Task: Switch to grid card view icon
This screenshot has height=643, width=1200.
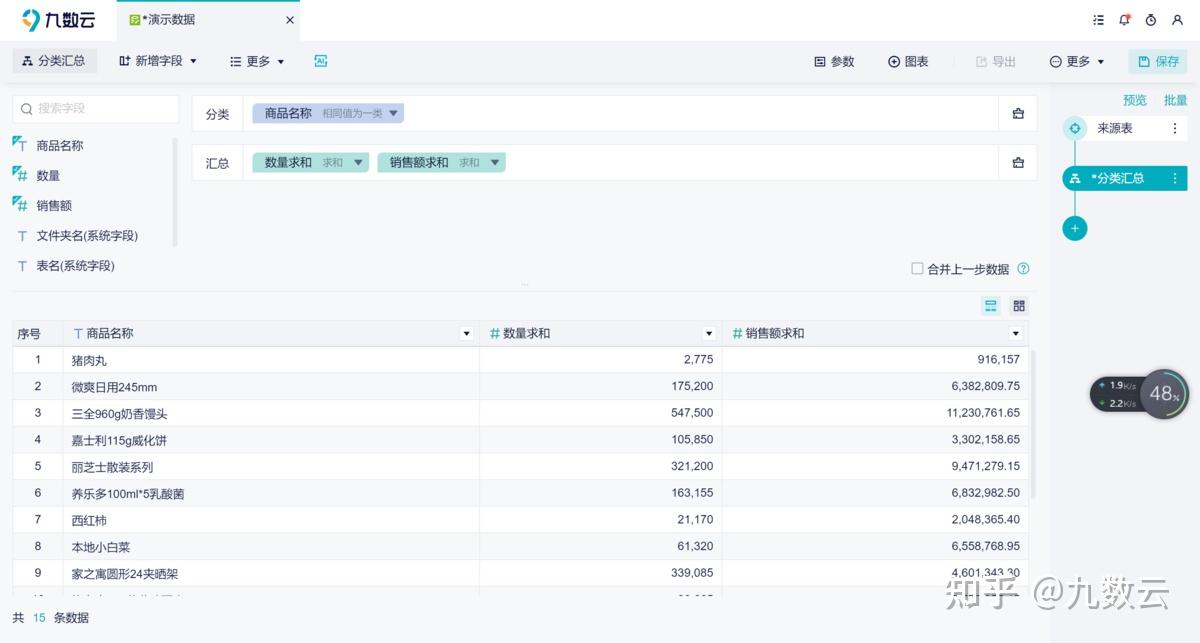Action: [1019, 305]
